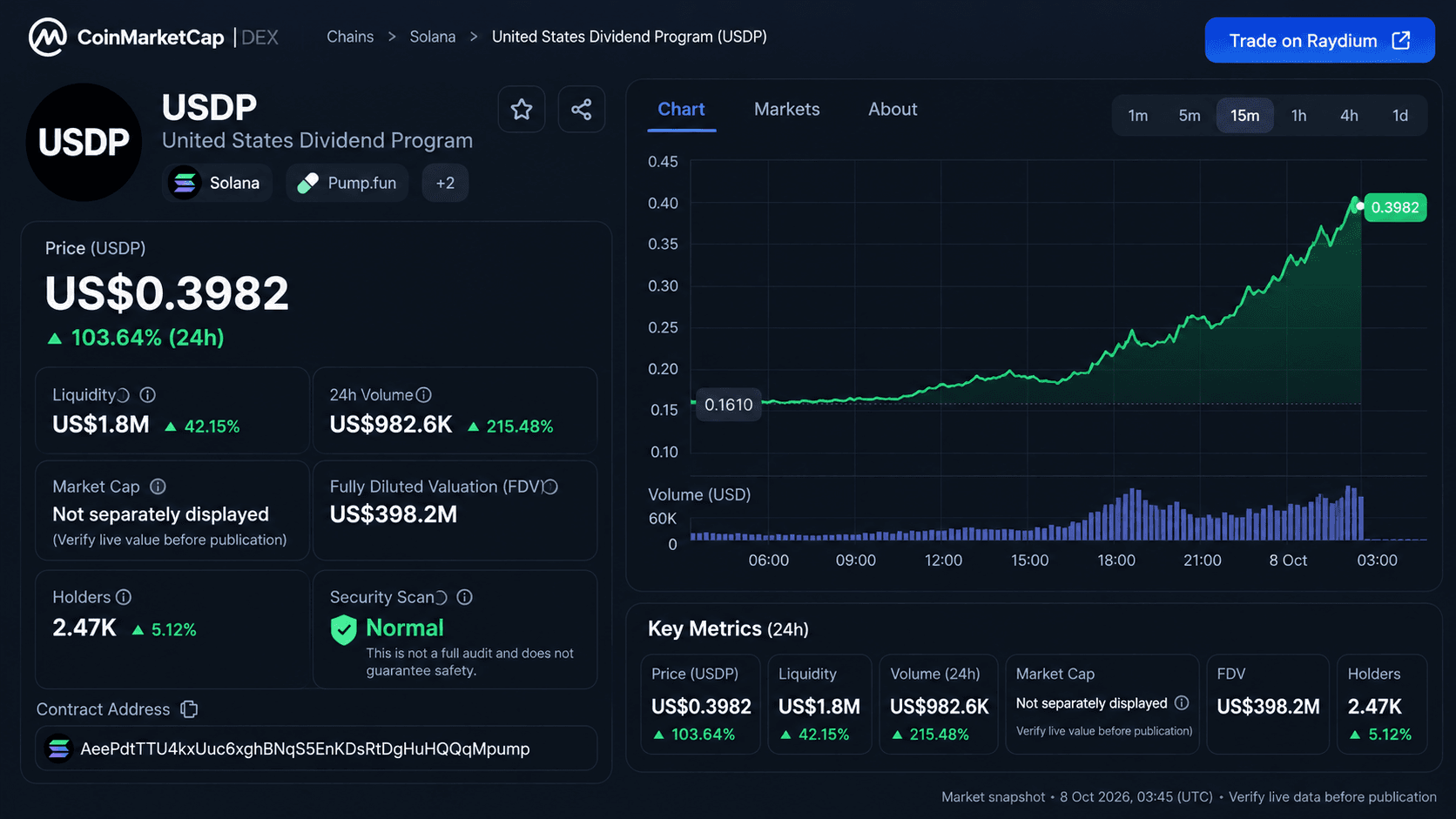The image size is (1456, 819).
Task: Click the CoinMarketCap wordmark
Action: click(x=151, y=37)
